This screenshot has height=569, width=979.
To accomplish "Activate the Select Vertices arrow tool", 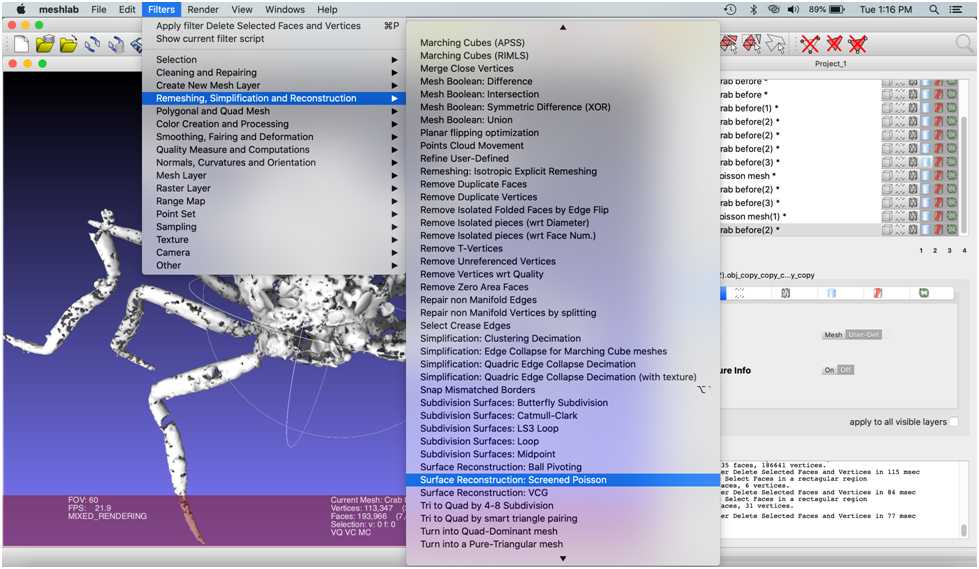I will click(775, 44).
